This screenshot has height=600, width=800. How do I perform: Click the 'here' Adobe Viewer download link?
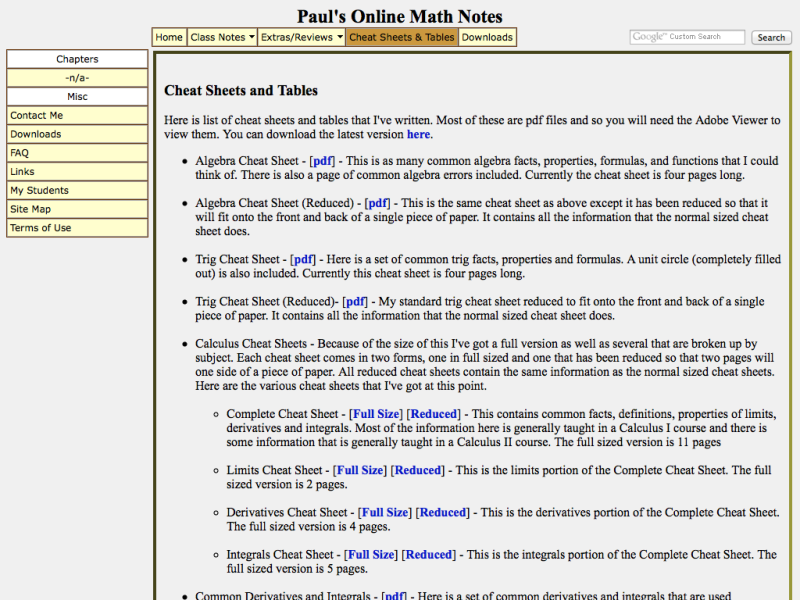(x=418, y=134)
